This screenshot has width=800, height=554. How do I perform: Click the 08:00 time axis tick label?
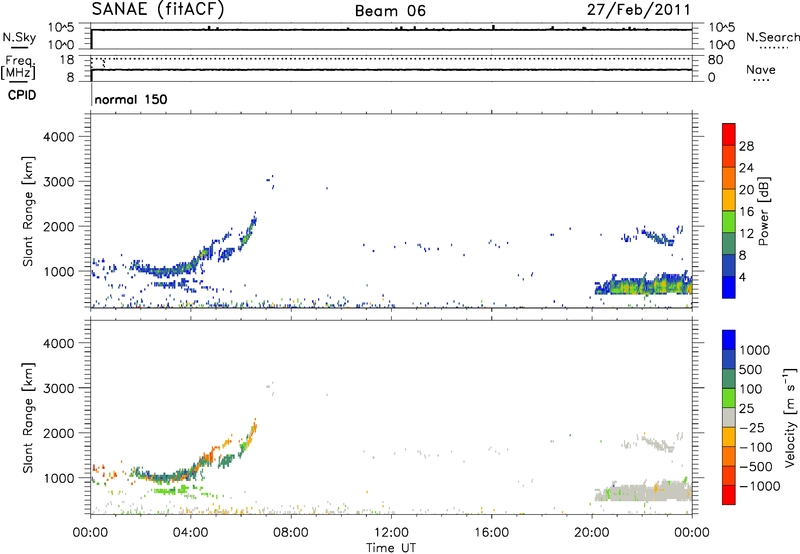click(290, 533)
